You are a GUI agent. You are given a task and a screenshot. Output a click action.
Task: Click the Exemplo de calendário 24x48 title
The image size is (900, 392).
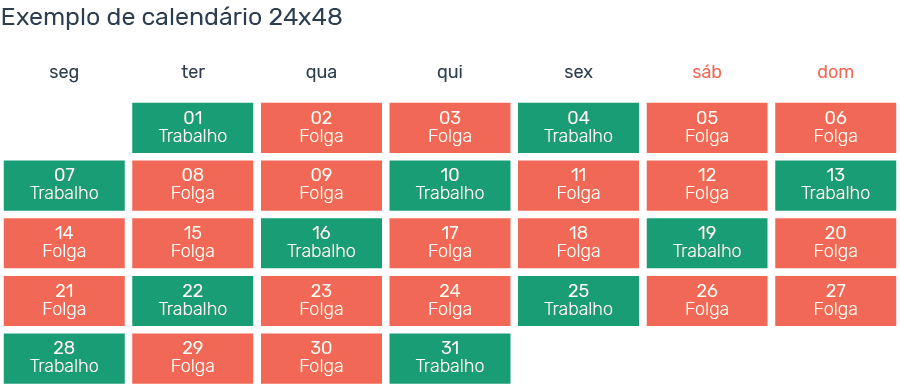tap(172, 18)
